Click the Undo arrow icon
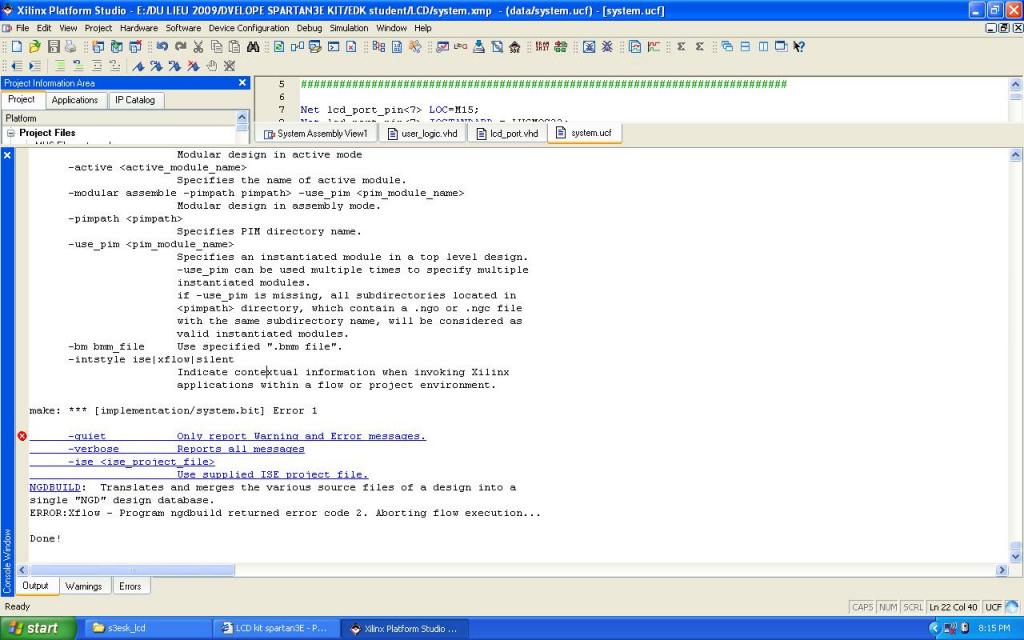1024x640 pixels. click(162, 47)
